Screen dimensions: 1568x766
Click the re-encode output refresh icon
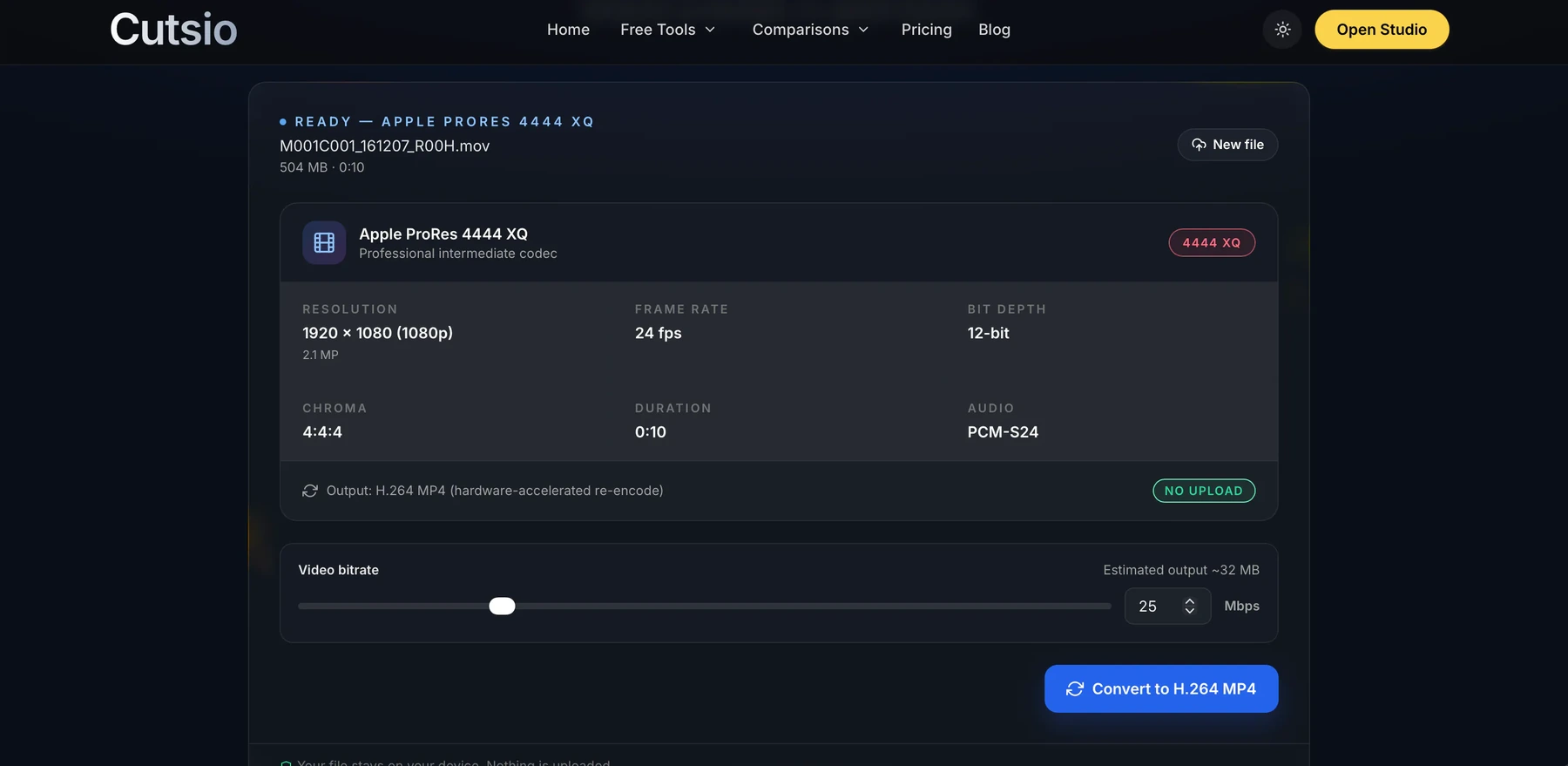(x=310, y=491)
